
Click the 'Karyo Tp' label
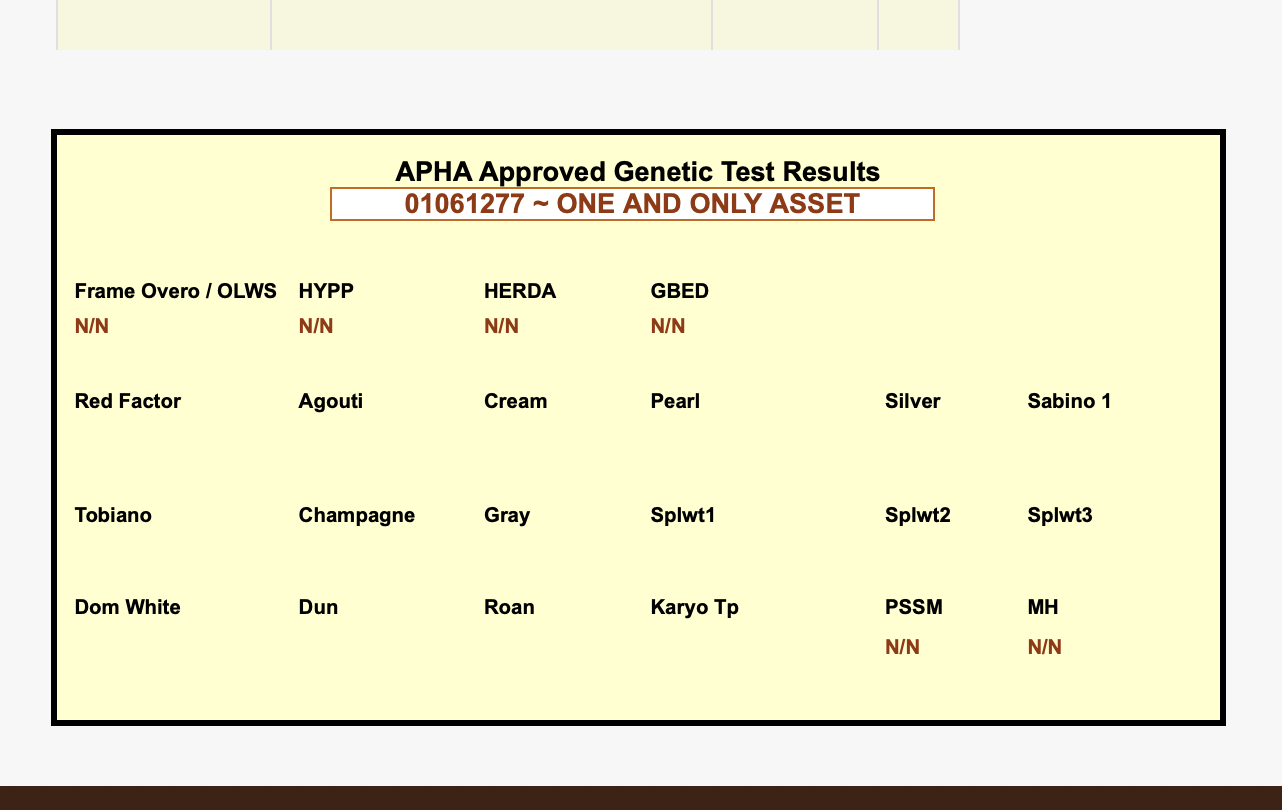[695, 607]
